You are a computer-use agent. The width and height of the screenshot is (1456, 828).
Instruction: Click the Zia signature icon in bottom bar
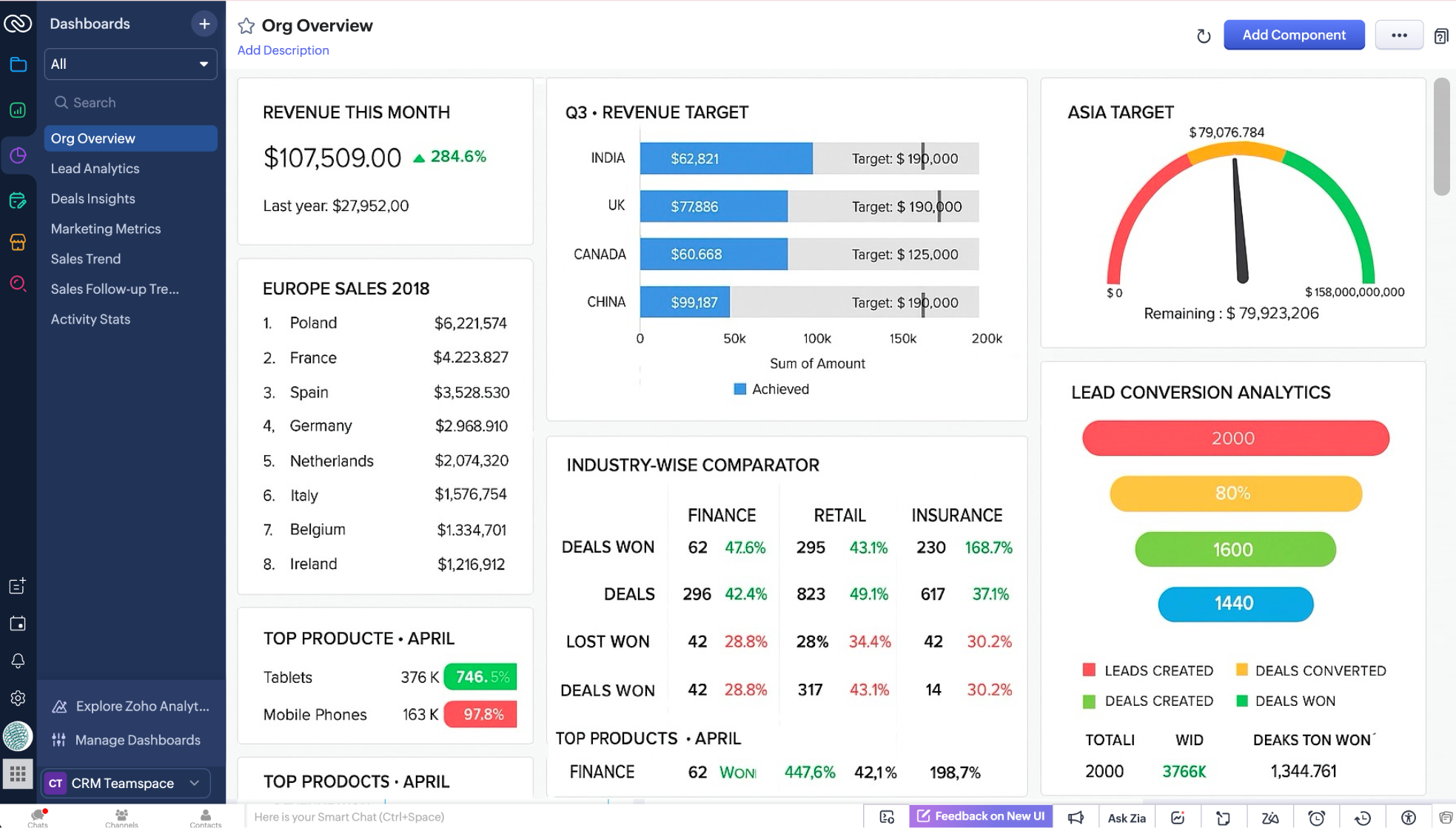pyautogui.click(x=1270, y=817)
